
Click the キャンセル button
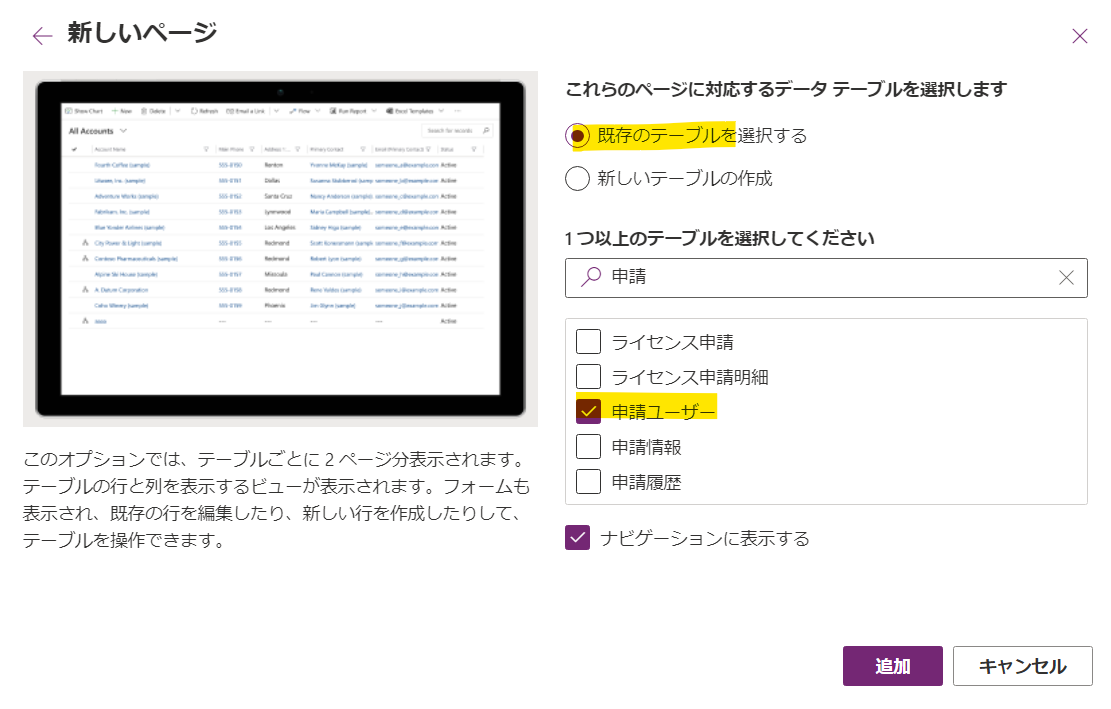coord(1022,666)
